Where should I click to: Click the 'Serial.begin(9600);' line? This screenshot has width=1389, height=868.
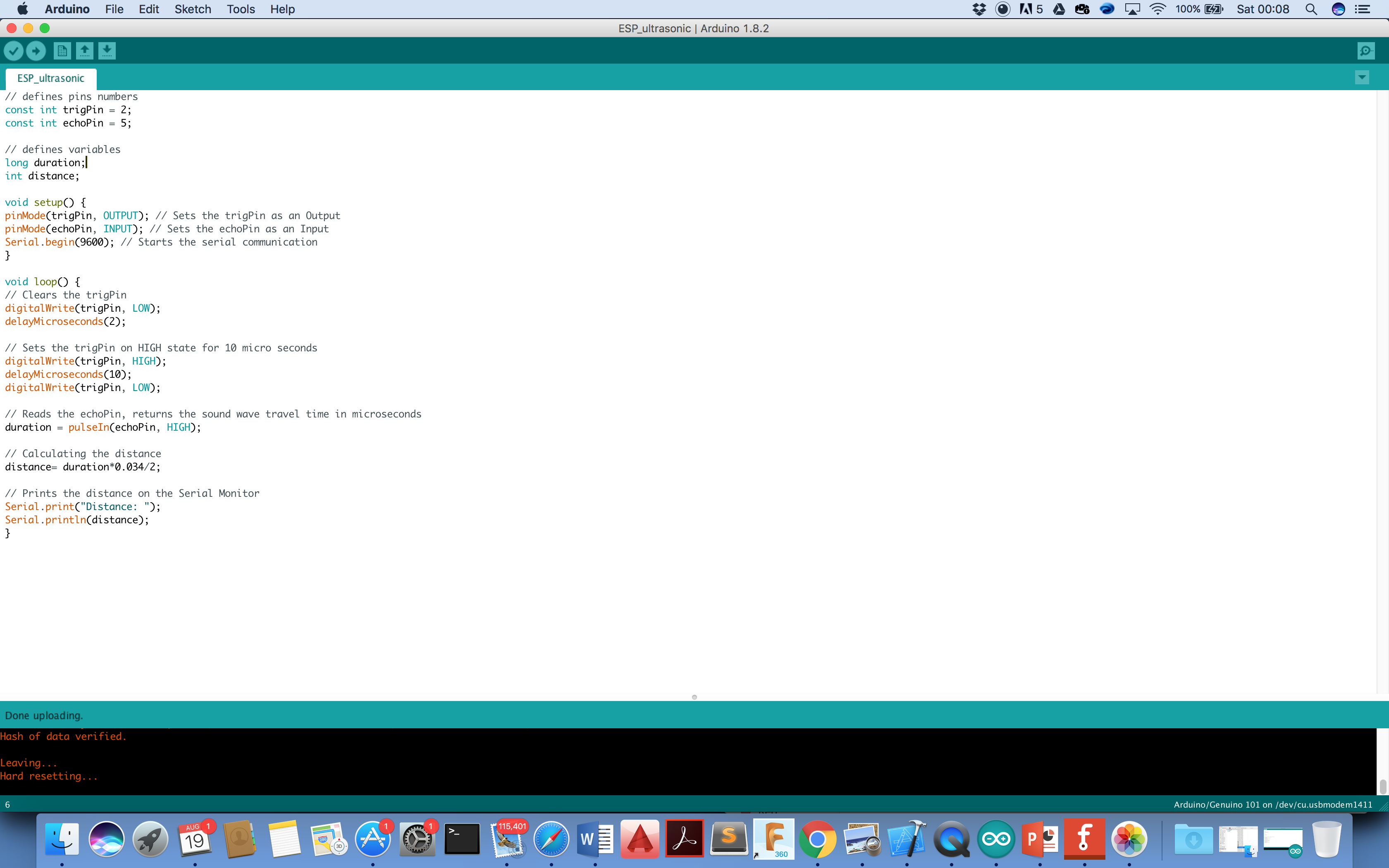59,242
